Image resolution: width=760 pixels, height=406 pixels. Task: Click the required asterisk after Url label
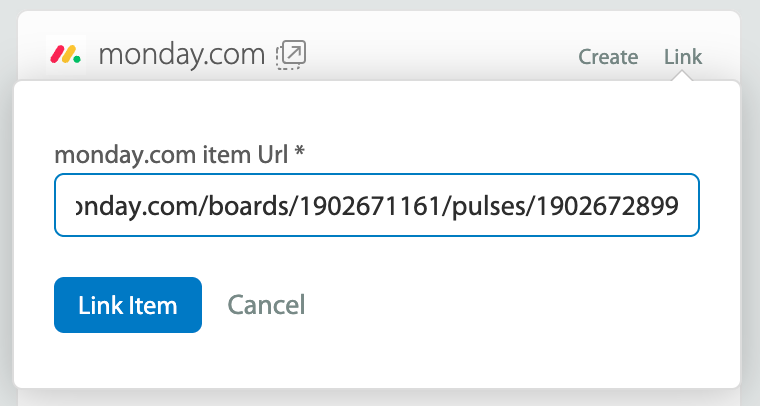(300, 151)
